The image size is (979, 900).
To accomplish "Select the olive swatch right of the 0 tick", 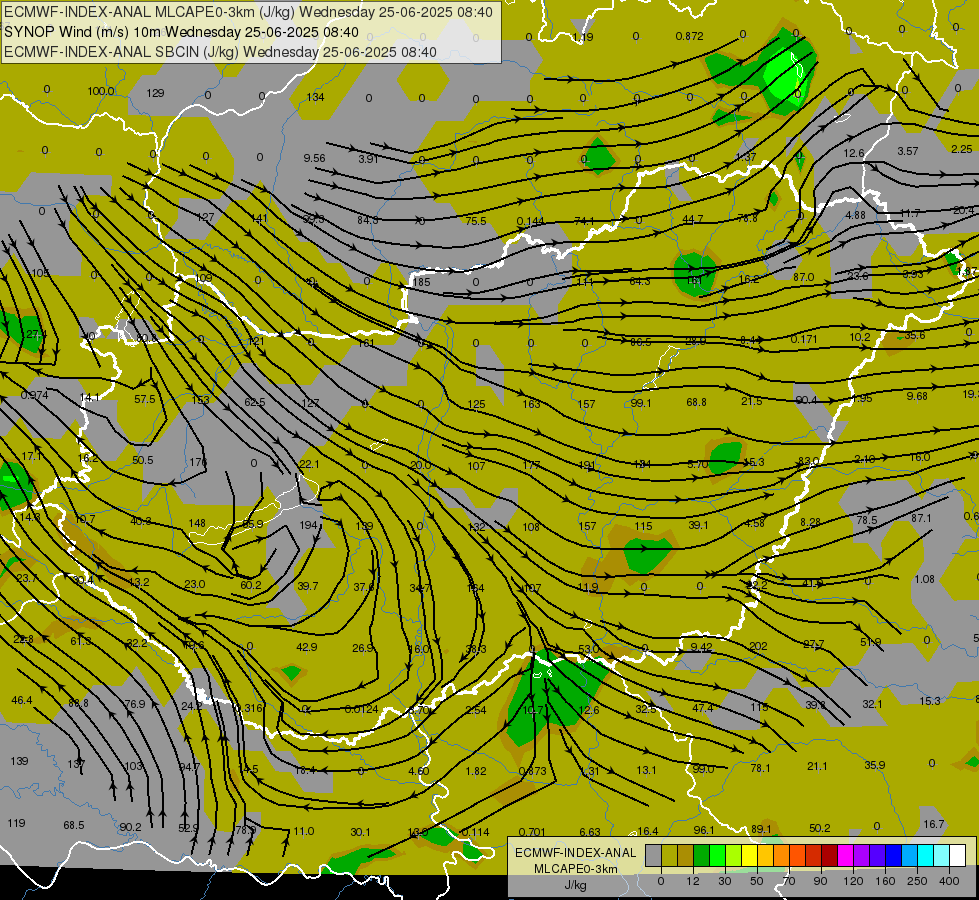I will tap(669, 855).
